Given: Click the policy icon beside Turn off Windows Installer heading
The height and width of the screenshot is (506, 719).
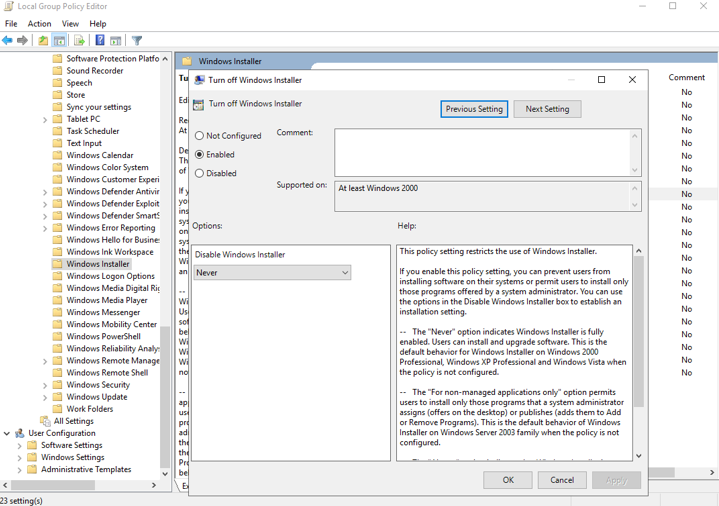Looking at the screenshot, I should [198, 104].
